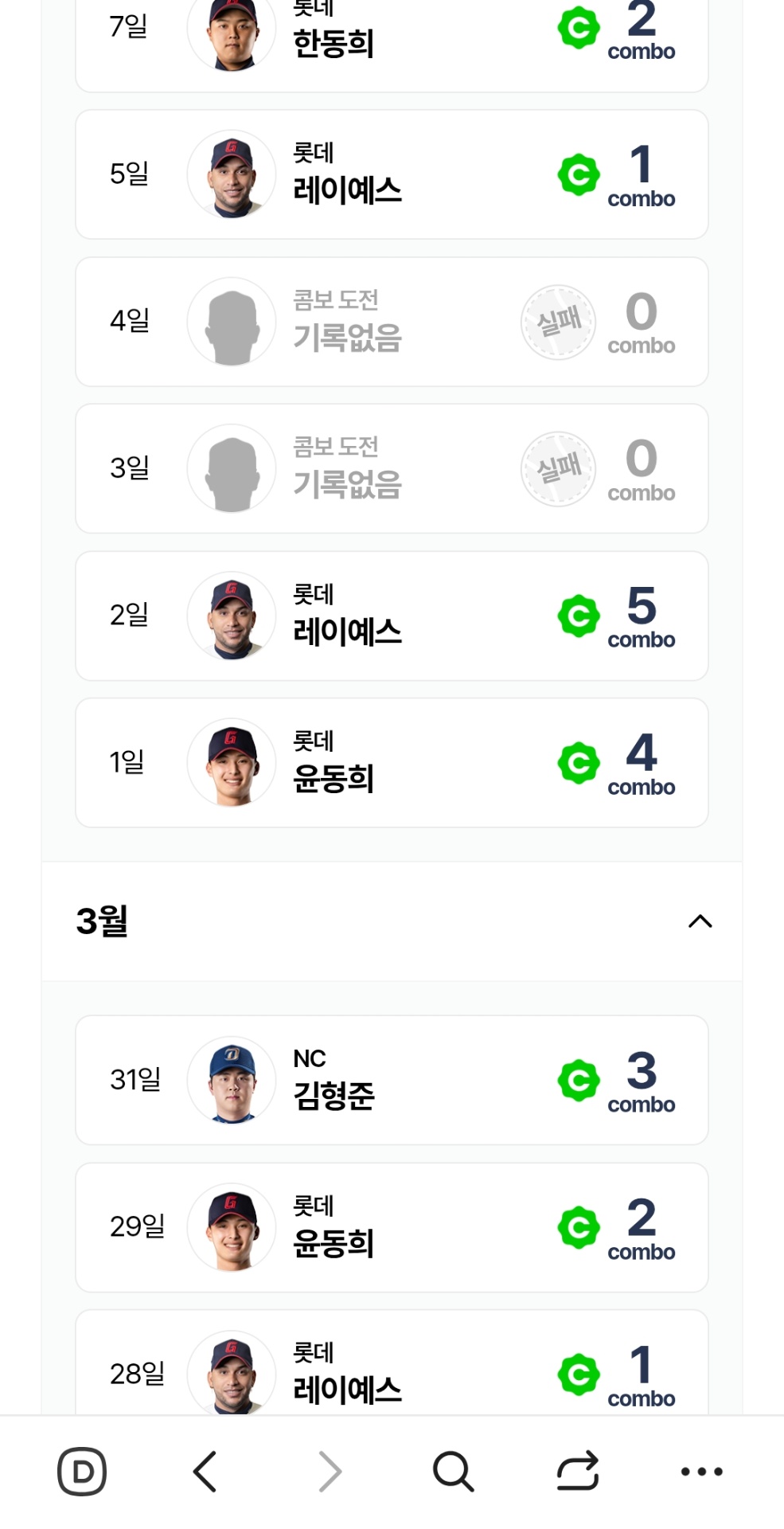Collapse the 3월 month section
The height and width of the screenshot is (1529, 784).
tap(700, 921)
